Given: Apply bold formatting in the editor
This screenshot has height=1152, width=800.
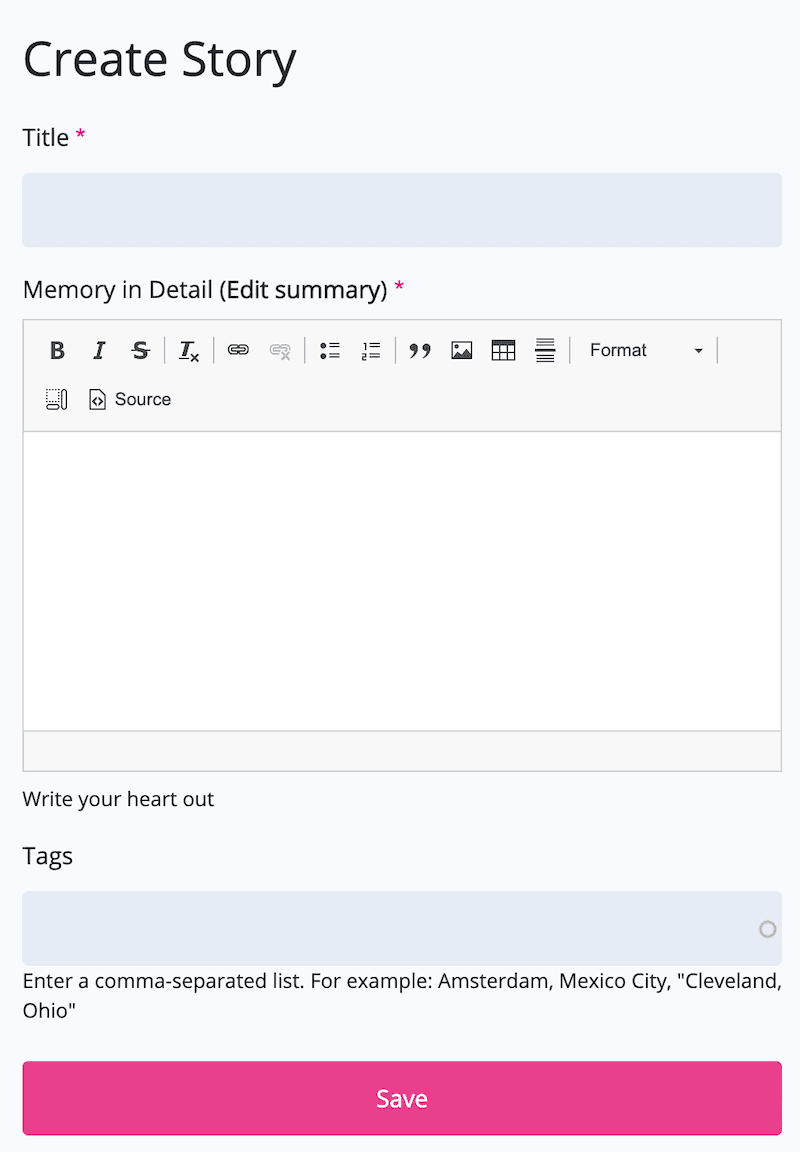Looking at the screenshot, I should (57, 350).
